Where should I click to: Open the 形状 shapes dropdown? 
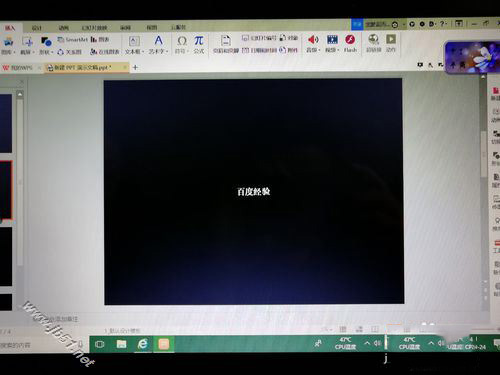click(x=46, y=52)
